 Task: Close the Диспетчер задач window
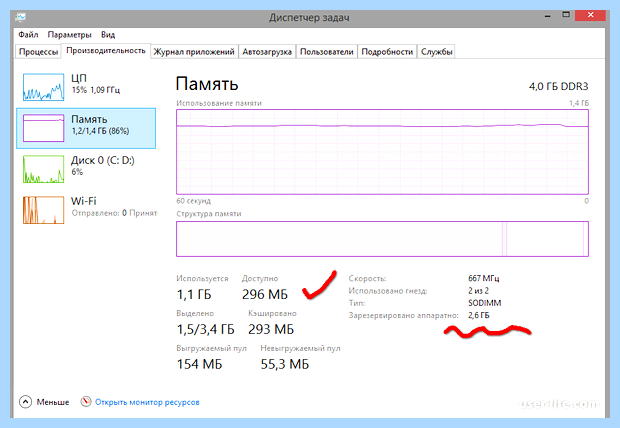590,15
